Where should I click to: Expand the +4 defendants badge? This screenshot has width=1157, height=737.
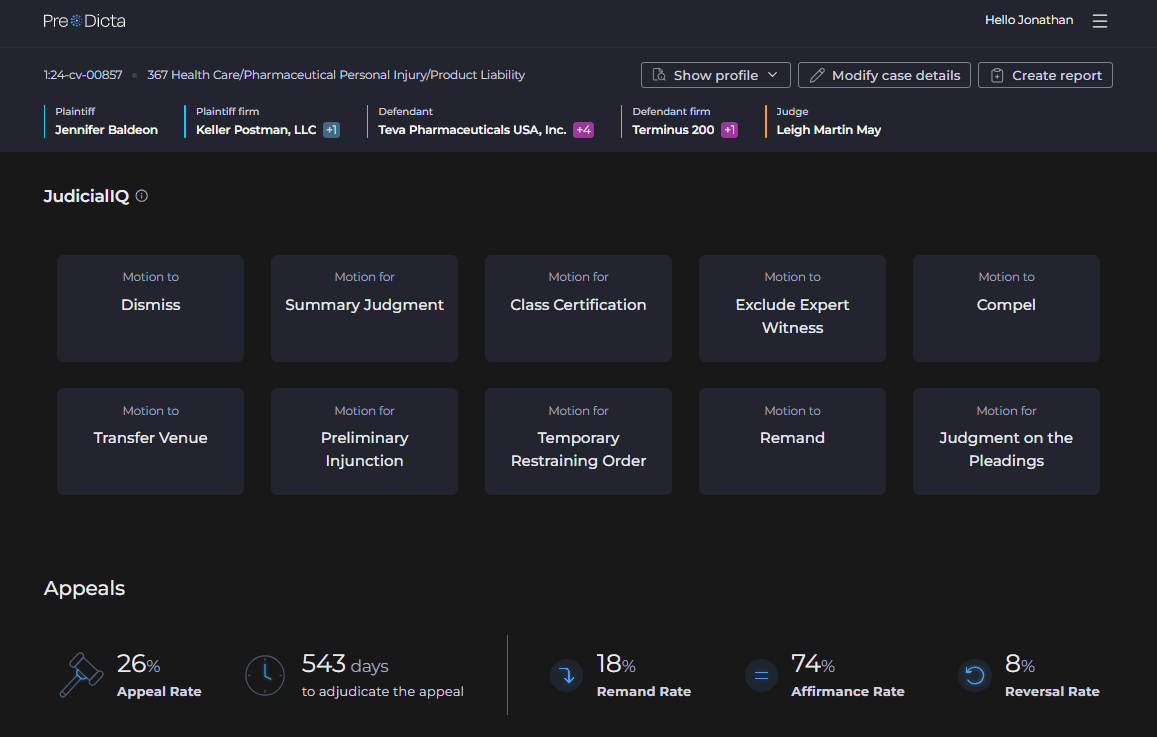tap(583, 130)
